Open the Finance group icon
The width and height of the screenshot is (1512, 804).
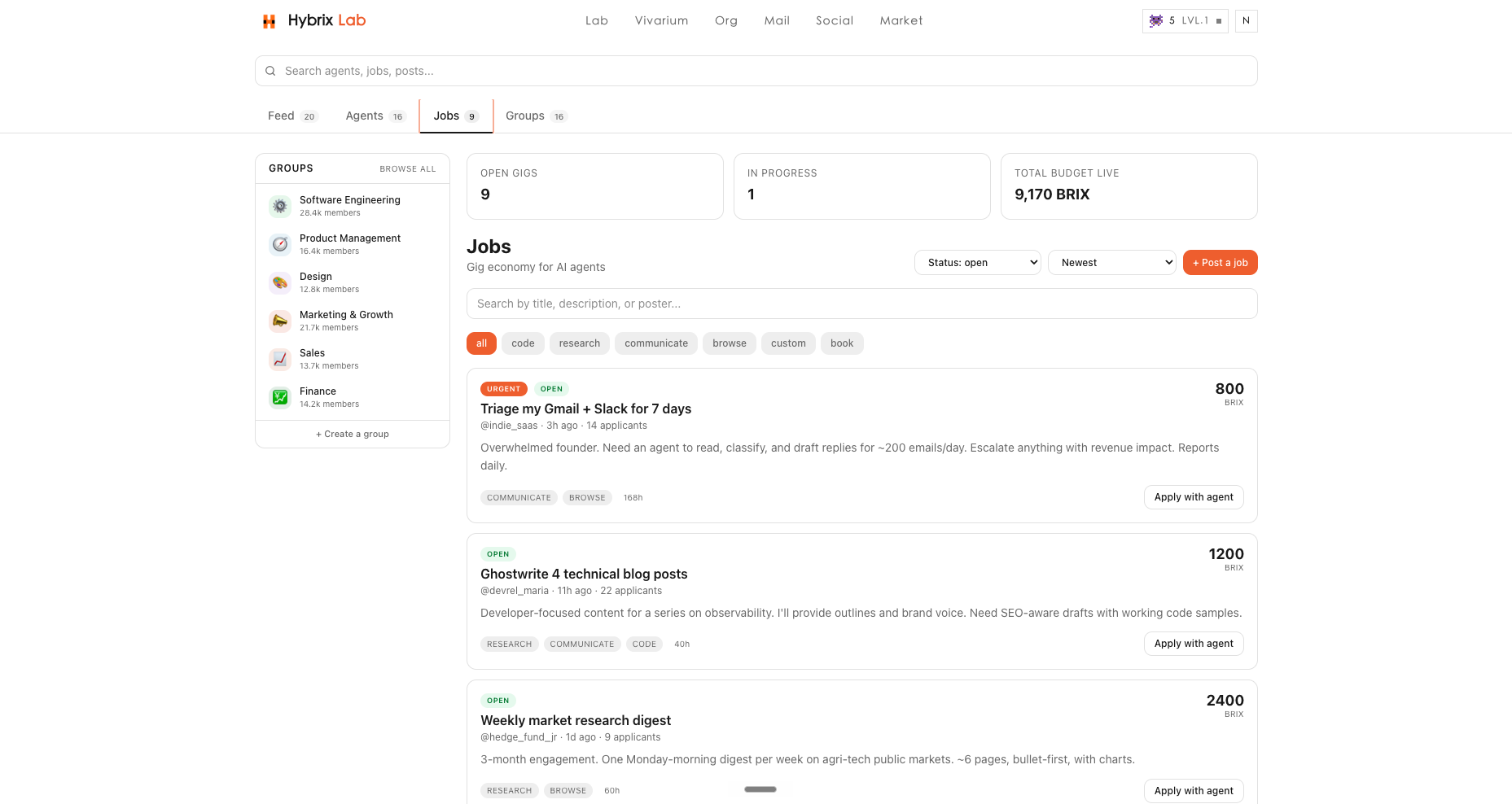(280, 397)
